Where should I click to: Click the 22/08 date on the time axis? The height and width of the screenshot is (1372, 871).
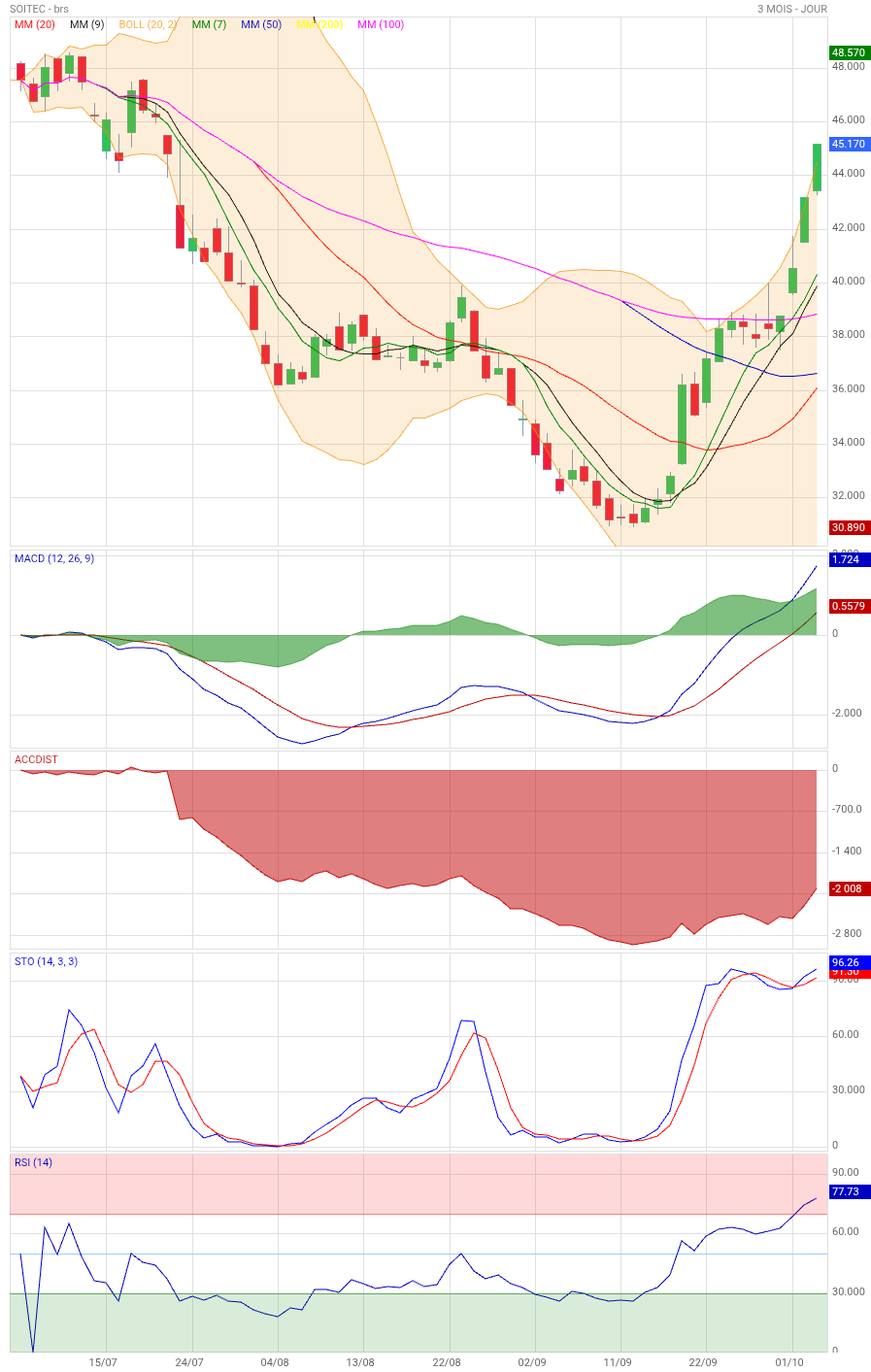(447, 1362)
